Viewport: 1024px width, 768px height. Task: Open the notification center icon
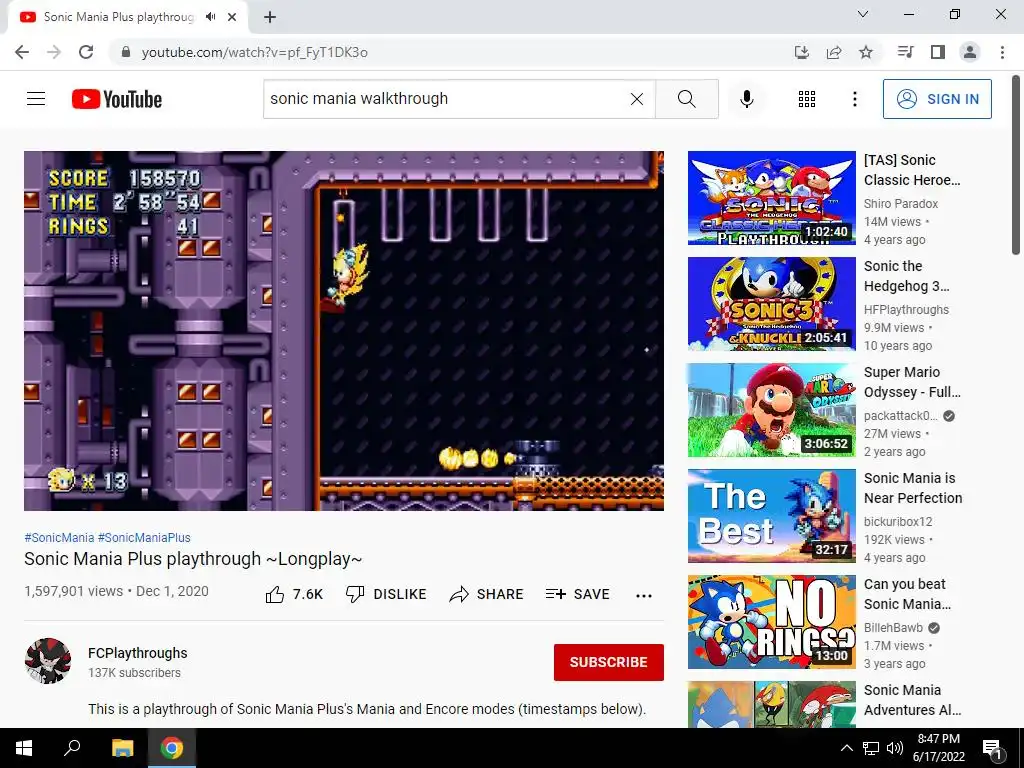click(991, 748)
